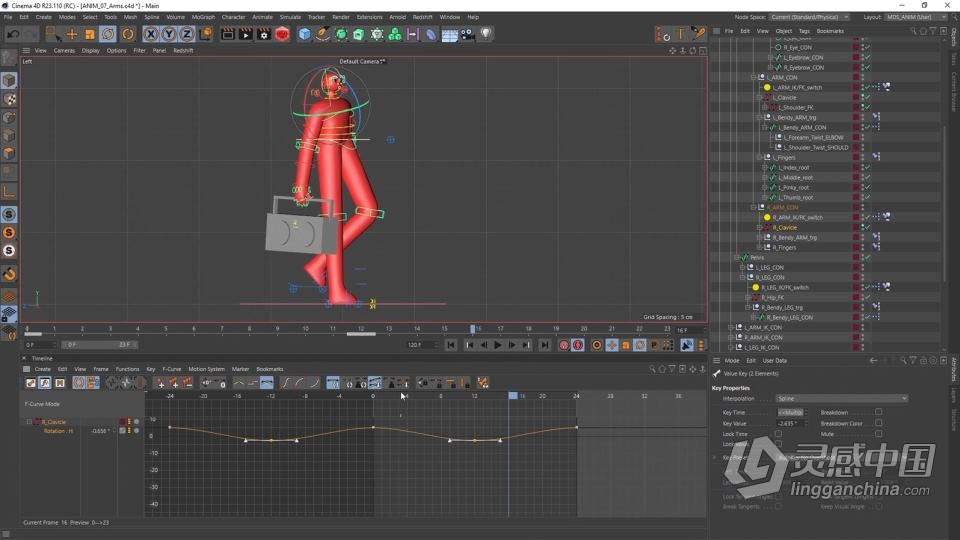Click the MoGraph Cloner icon
Image resolution: width=960 pixels, height=540 pixels.
[395, 34]
